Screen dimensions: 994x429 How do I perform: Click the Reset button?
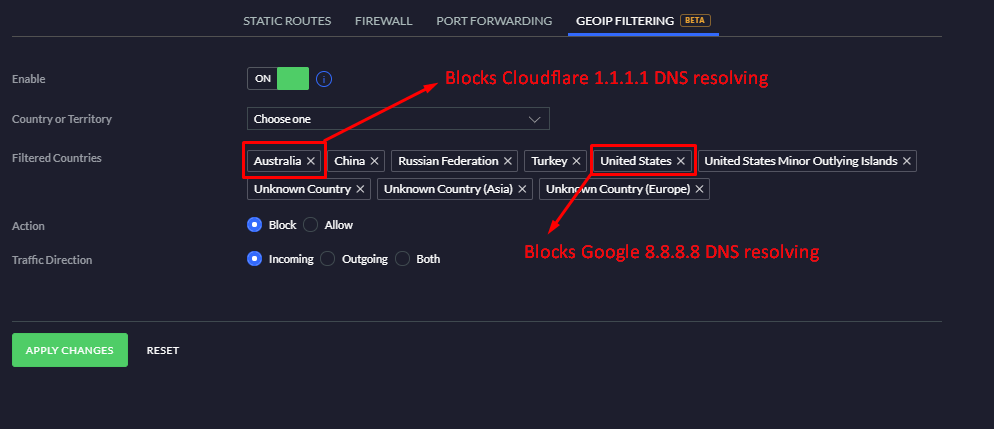(x=163, y=350)
